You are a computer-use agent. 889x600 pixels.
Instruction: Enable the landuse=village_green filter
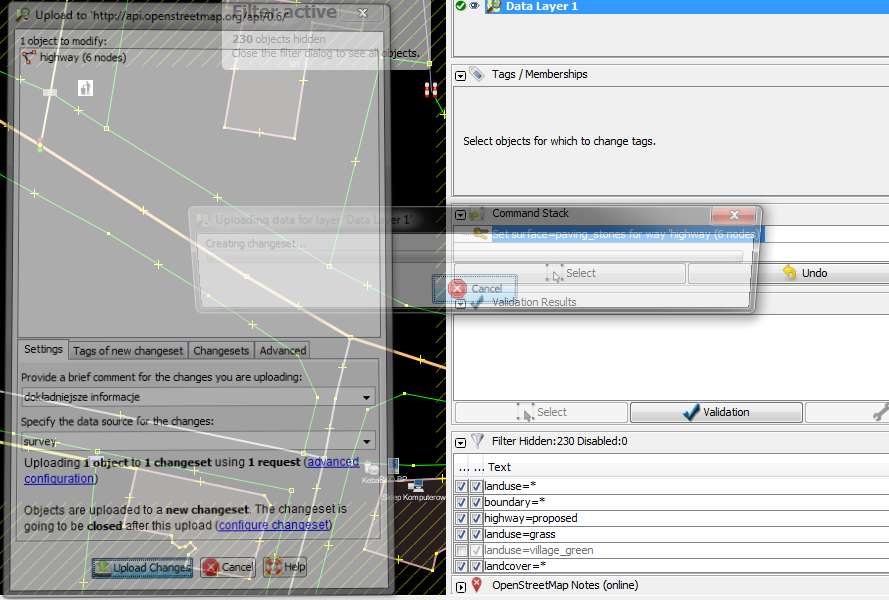click(x=461, y=551)
